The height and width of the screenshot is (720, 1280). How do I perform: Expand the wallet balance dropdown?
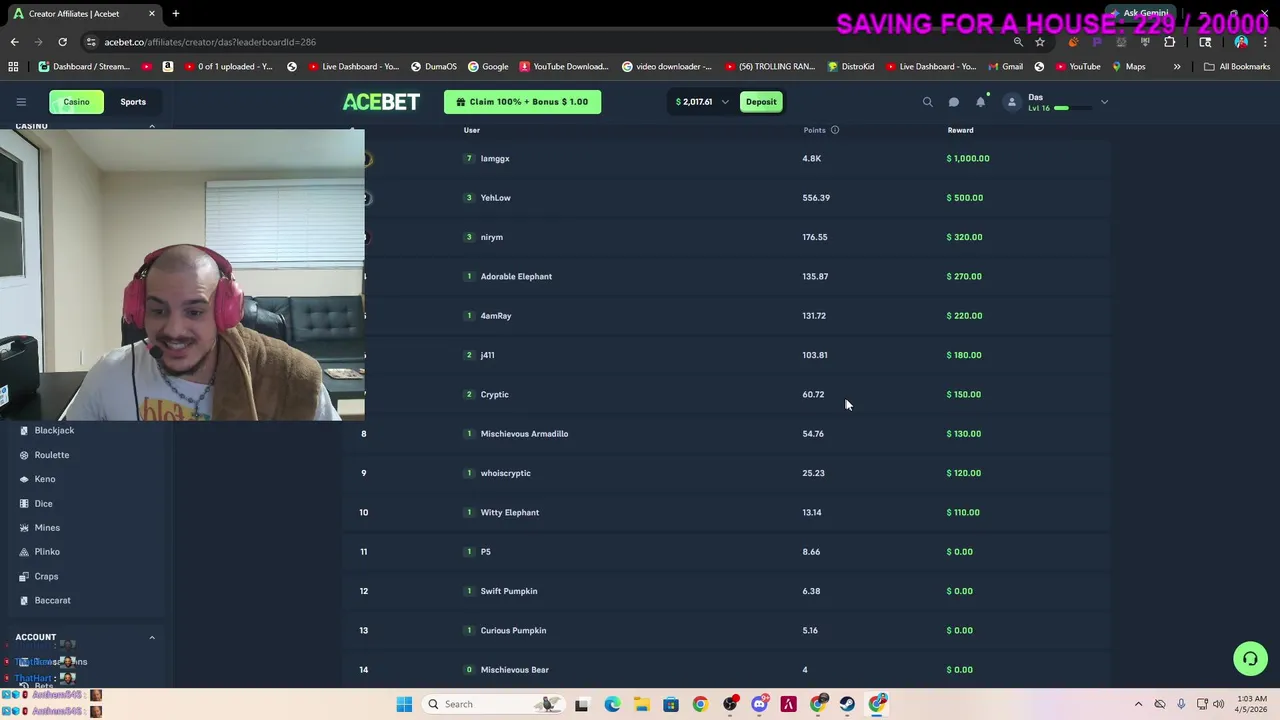[x=725, y=102]
